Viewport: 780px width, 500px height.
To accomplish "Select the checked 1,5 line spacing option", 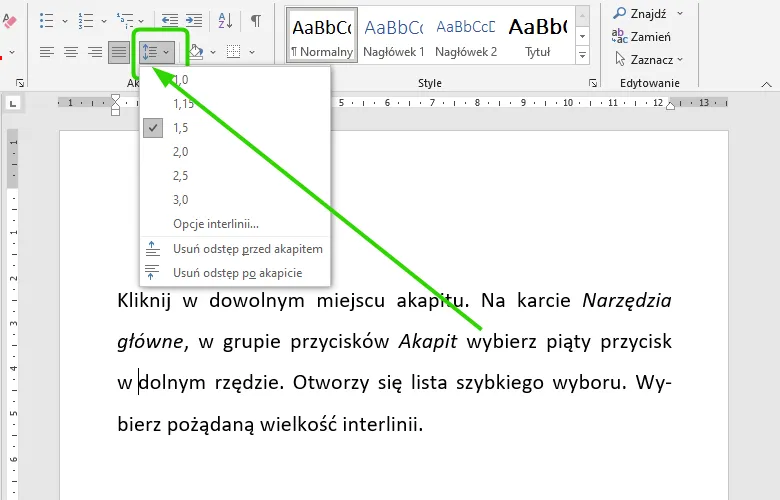I will coord(180,128).
